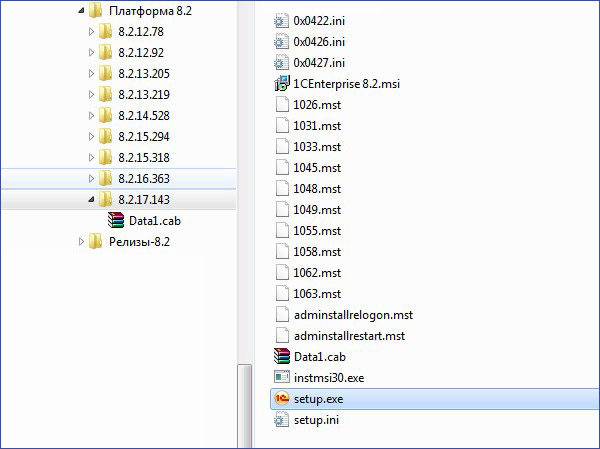Click the Data1.cab archive icon in folder tree
The height and width of the screenshot is (449, 600).
tap(116, 220)
